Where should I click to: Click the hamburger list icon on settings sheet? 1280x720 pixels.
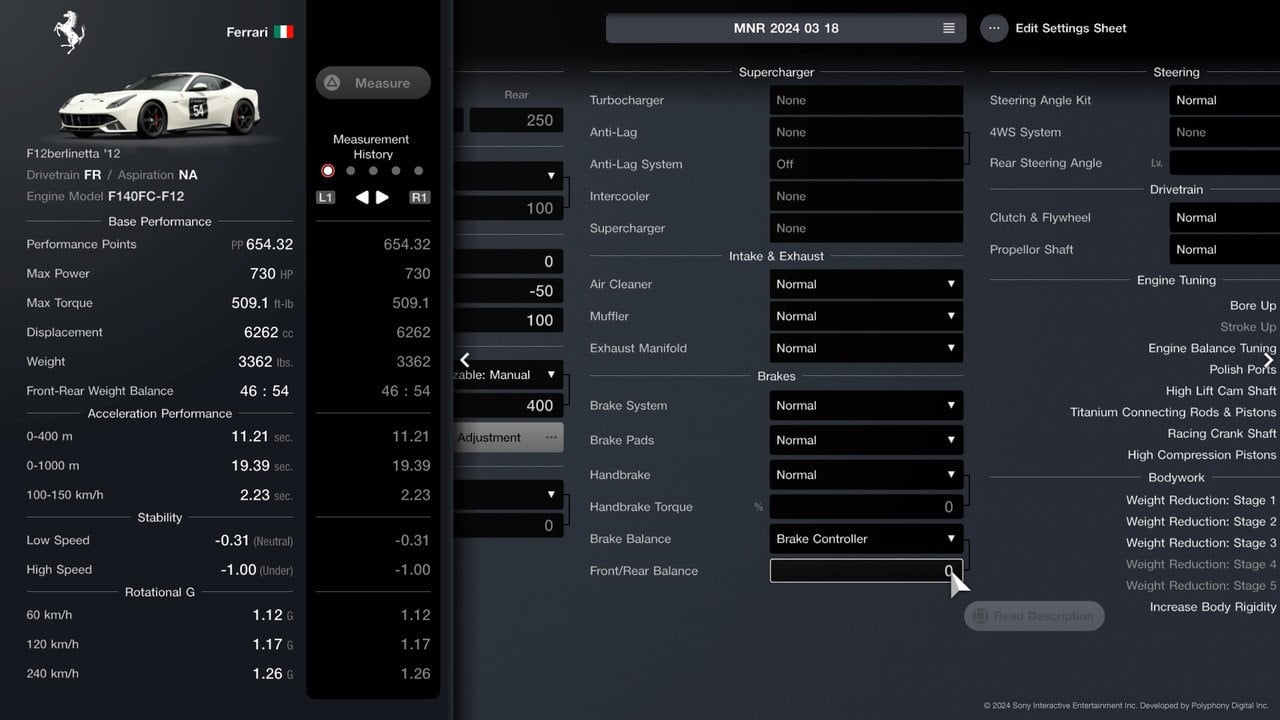click(949, 28)
